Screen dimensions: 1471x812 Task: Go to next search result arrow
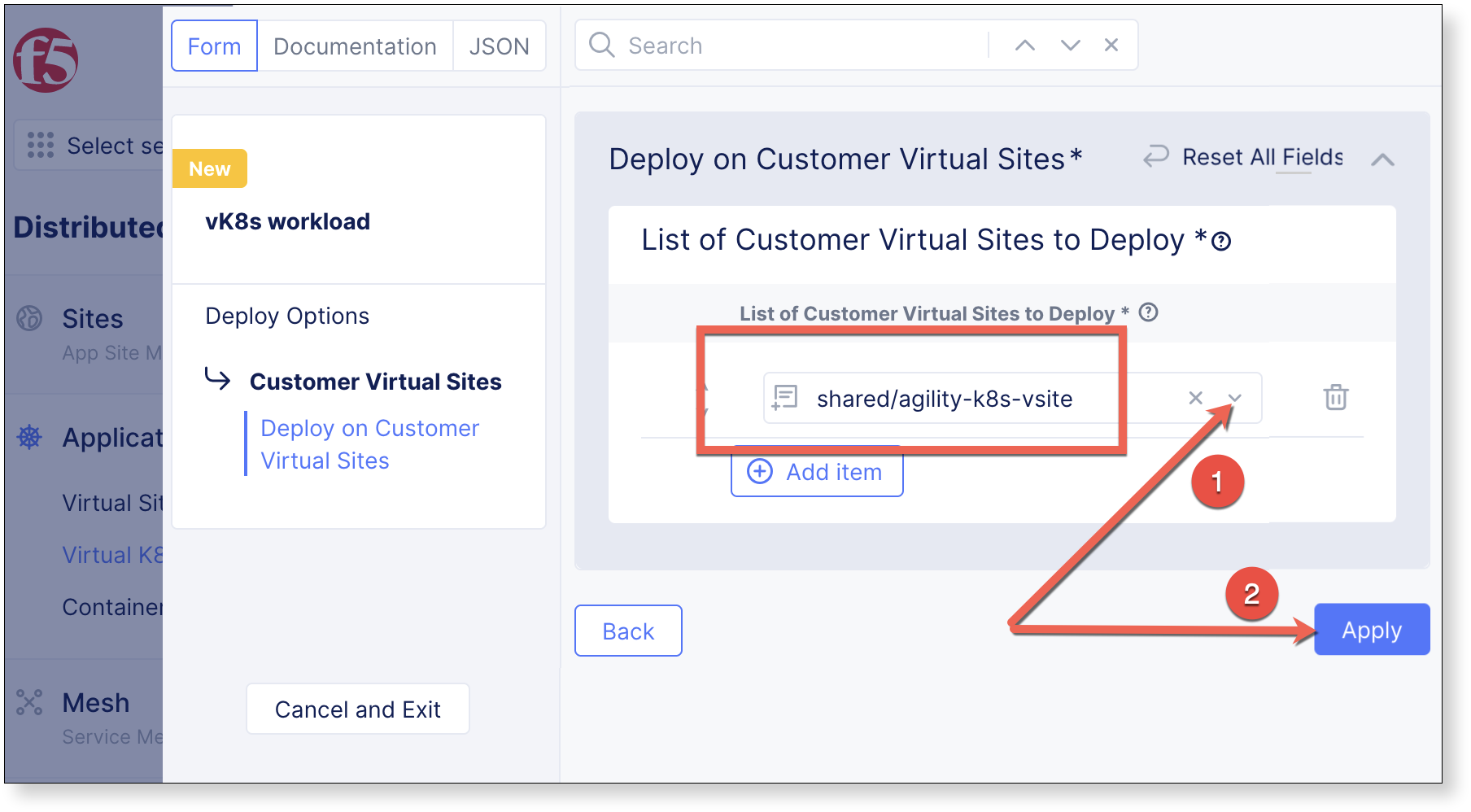(x=1071, y=46)
